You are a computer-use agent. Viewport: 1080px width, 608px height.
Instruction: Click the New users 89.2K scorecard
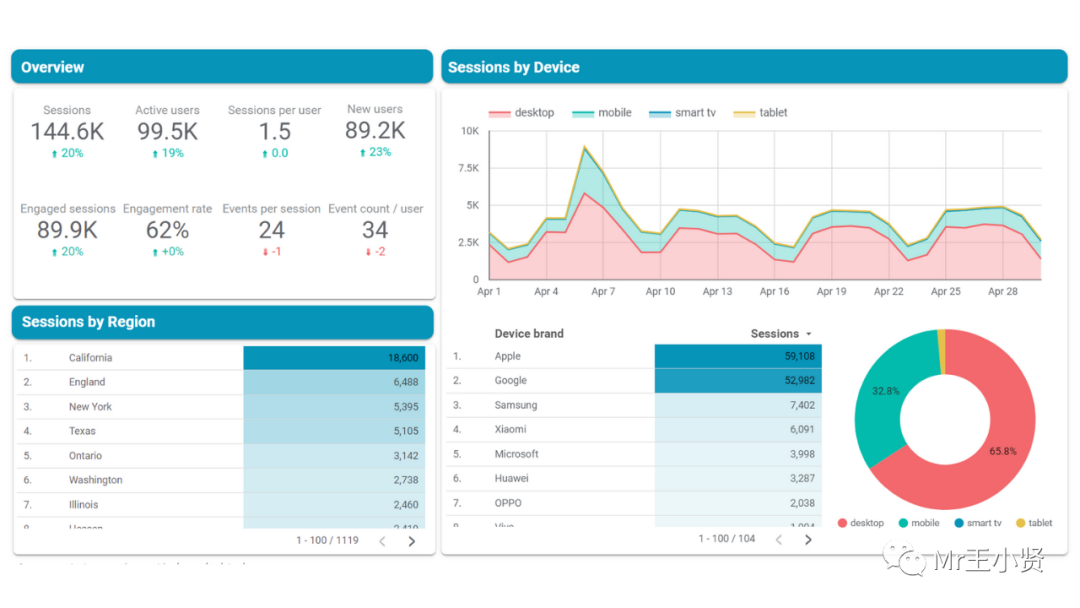tap(375, 131)
